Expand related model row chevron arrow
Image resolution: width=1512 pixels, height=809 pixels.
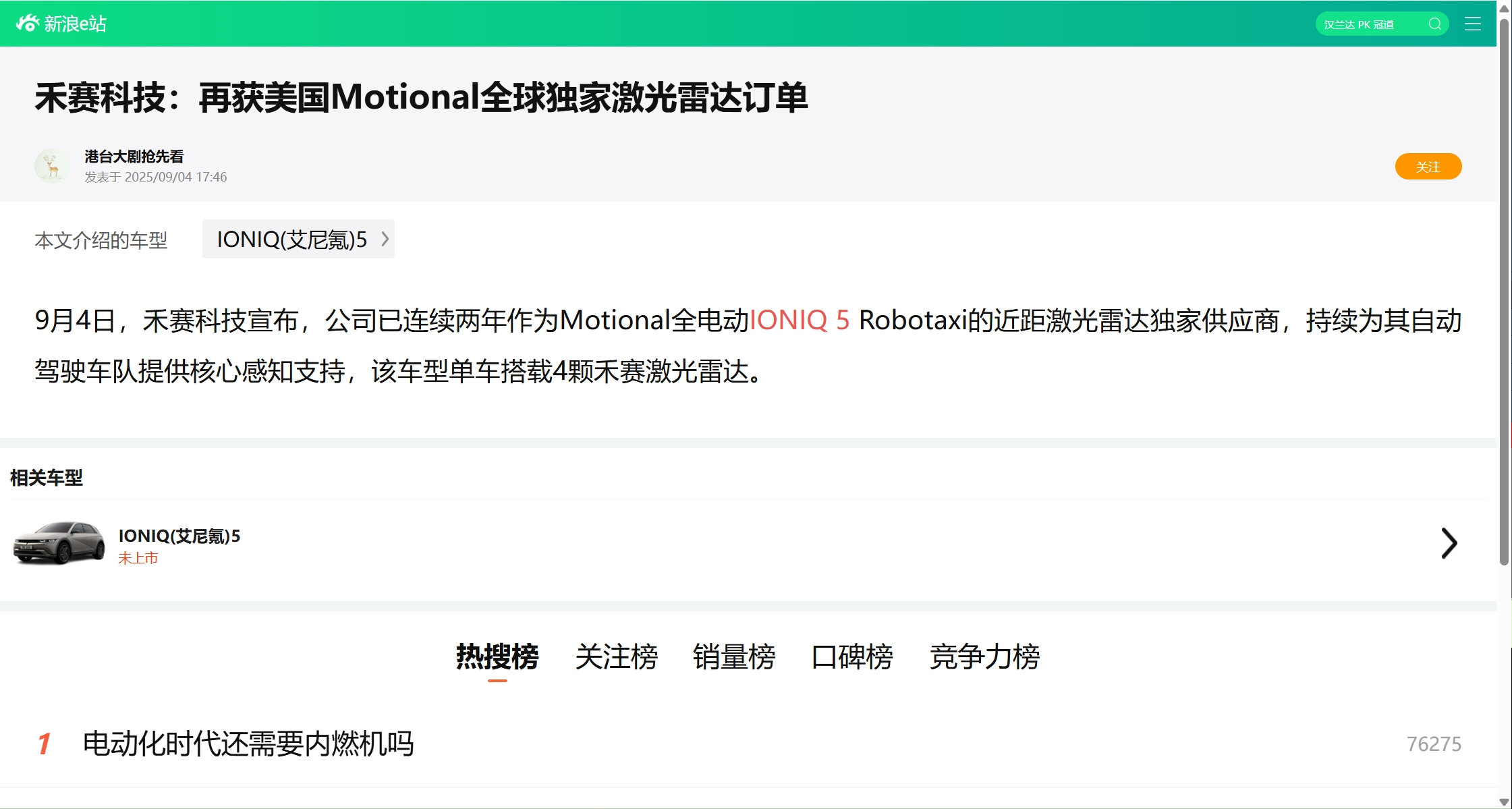tap(1449, 543)
